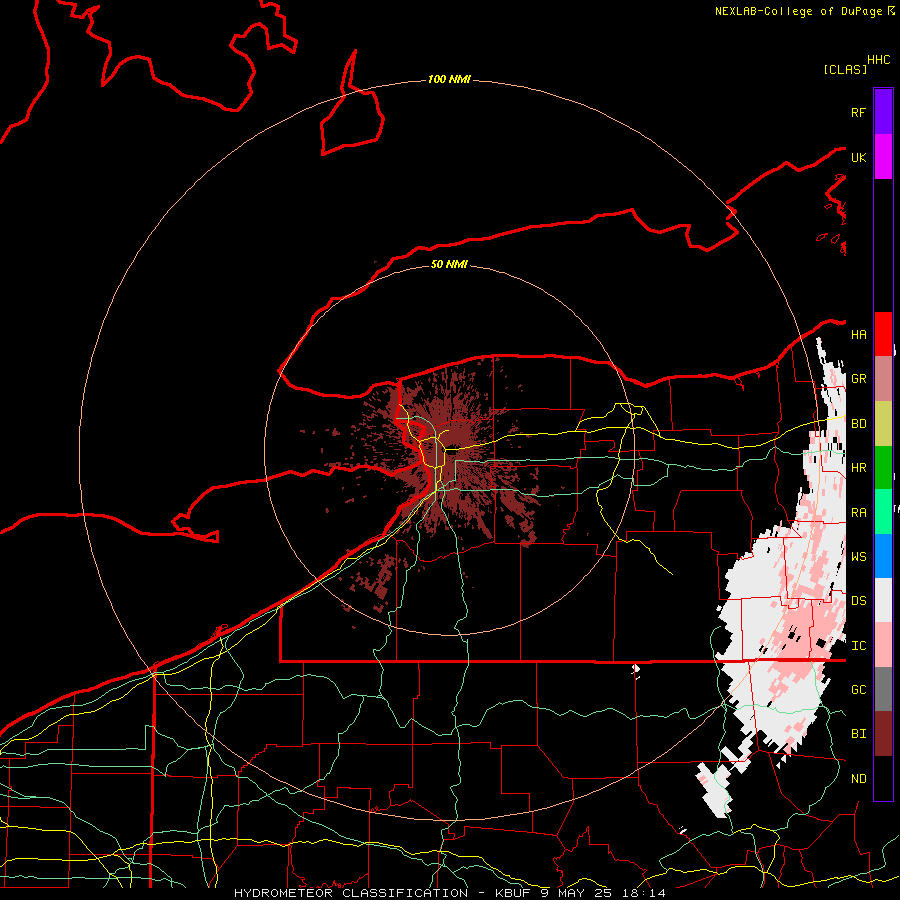900x900 pixels.
Task: Click the "9 MAY 25" date in footer
Action: [576, 893]
